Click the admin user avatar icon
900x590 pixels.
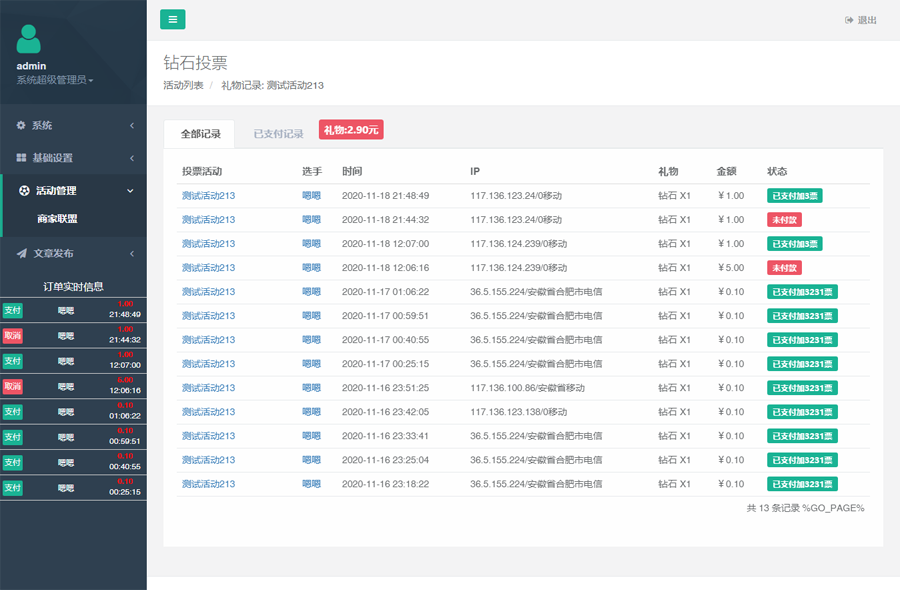[x=29, y=39]
